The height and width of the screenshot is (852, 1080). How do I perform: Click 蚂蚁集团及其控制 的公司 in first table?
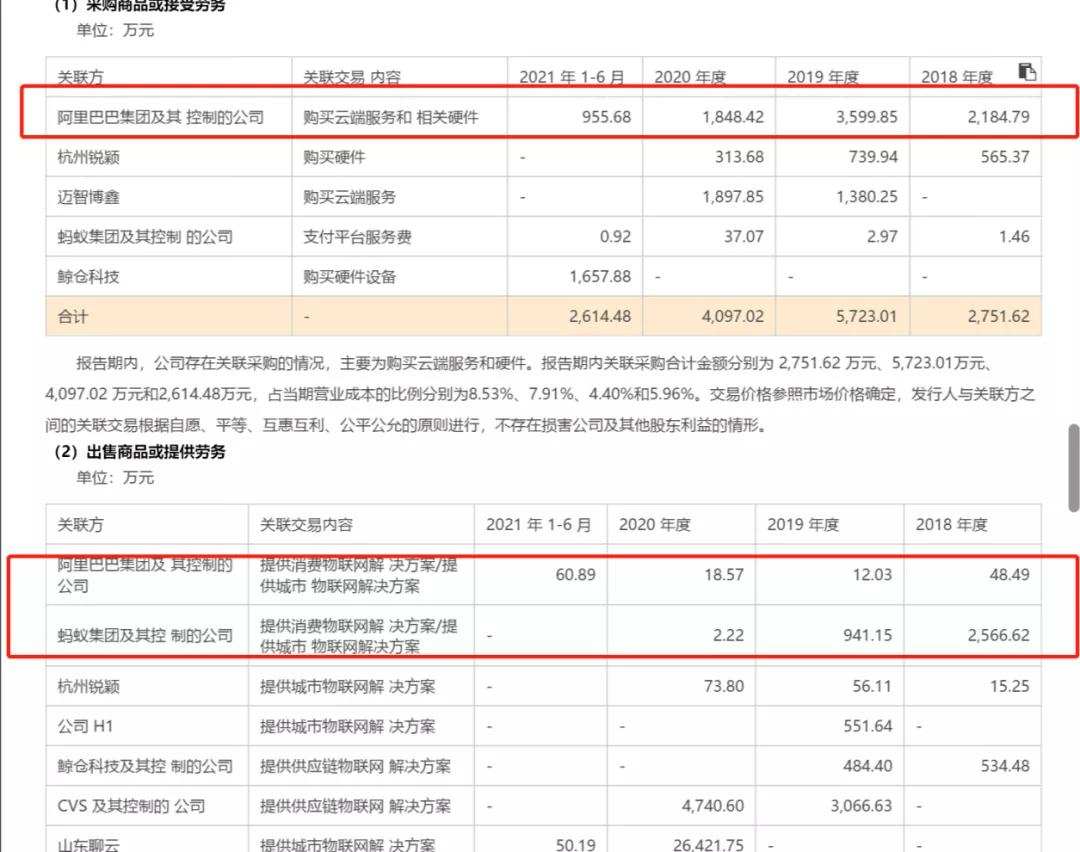tap(145, 237)
